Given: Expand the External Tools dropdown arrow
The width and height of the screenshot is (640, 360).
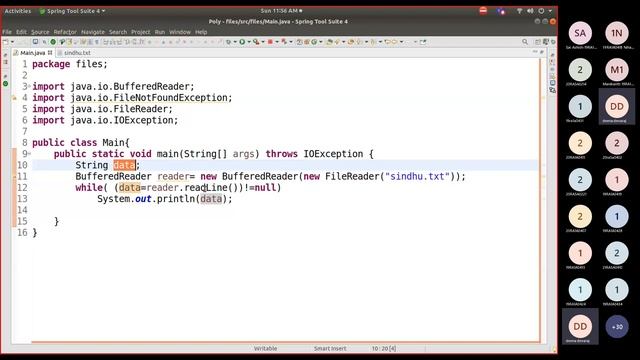Looking at the screenshot, I should pos(263,42).
